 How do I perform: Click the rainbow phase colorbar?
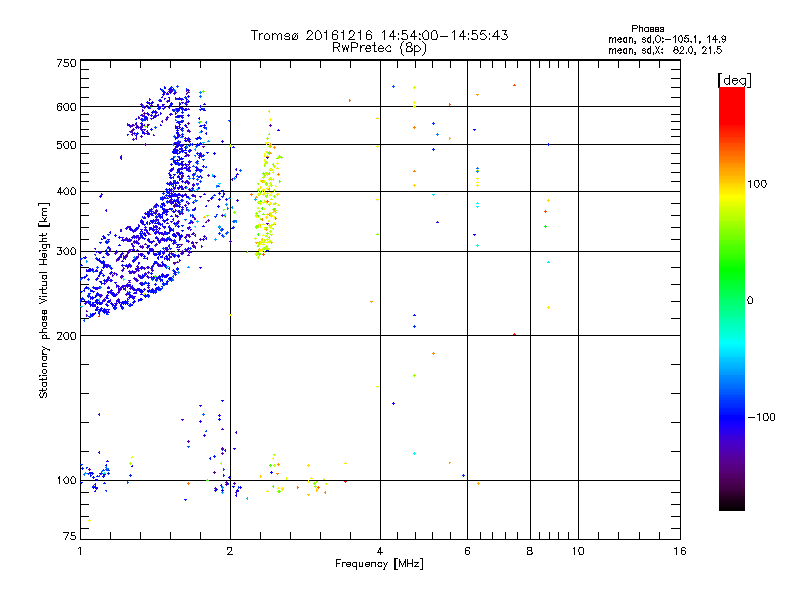732,299
